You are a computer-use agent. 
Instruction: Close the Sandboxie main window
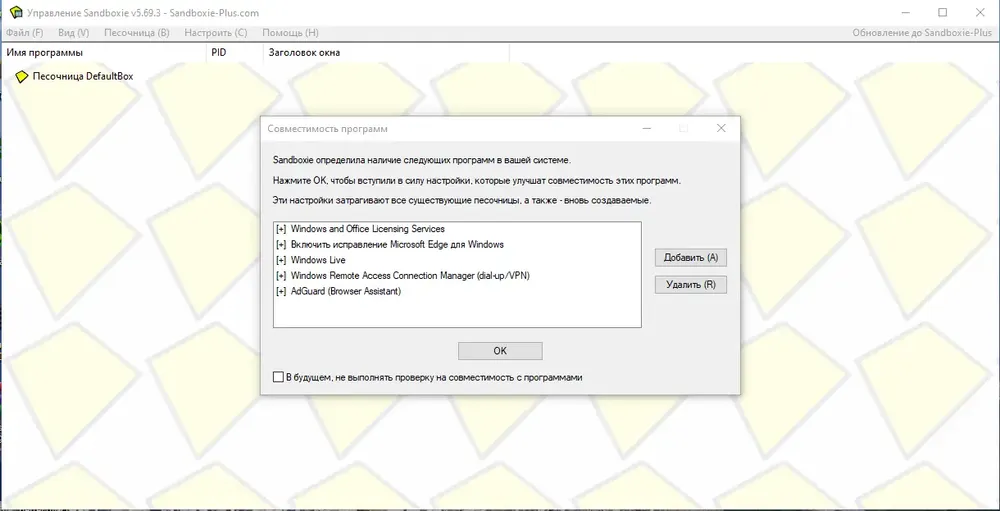click(981, 12)
